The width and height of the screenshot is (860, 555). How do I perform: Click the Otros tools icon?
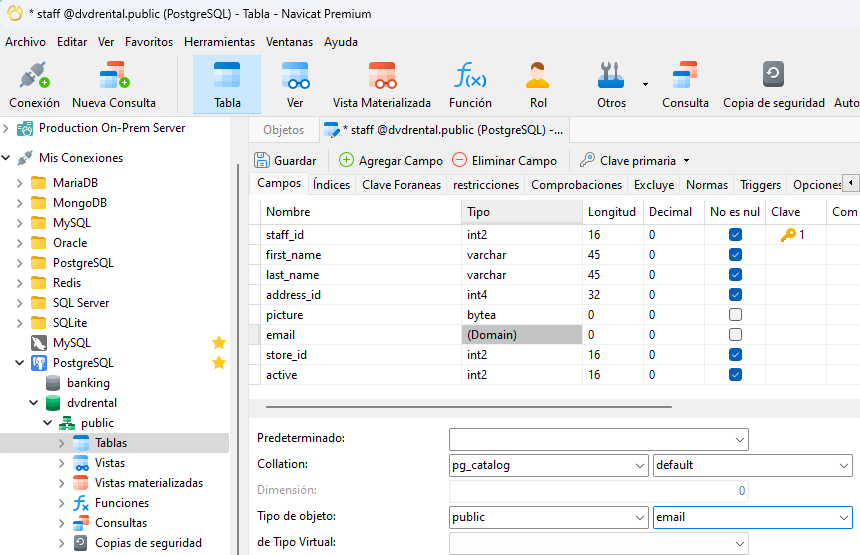click(611, 76)
